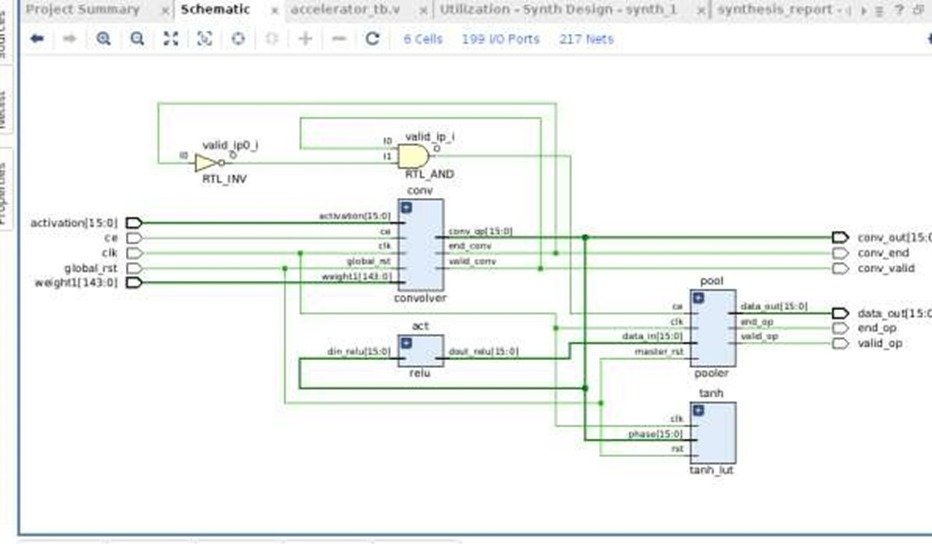
Task: Click the 217 Nets link
Action: tap(586, 39)
